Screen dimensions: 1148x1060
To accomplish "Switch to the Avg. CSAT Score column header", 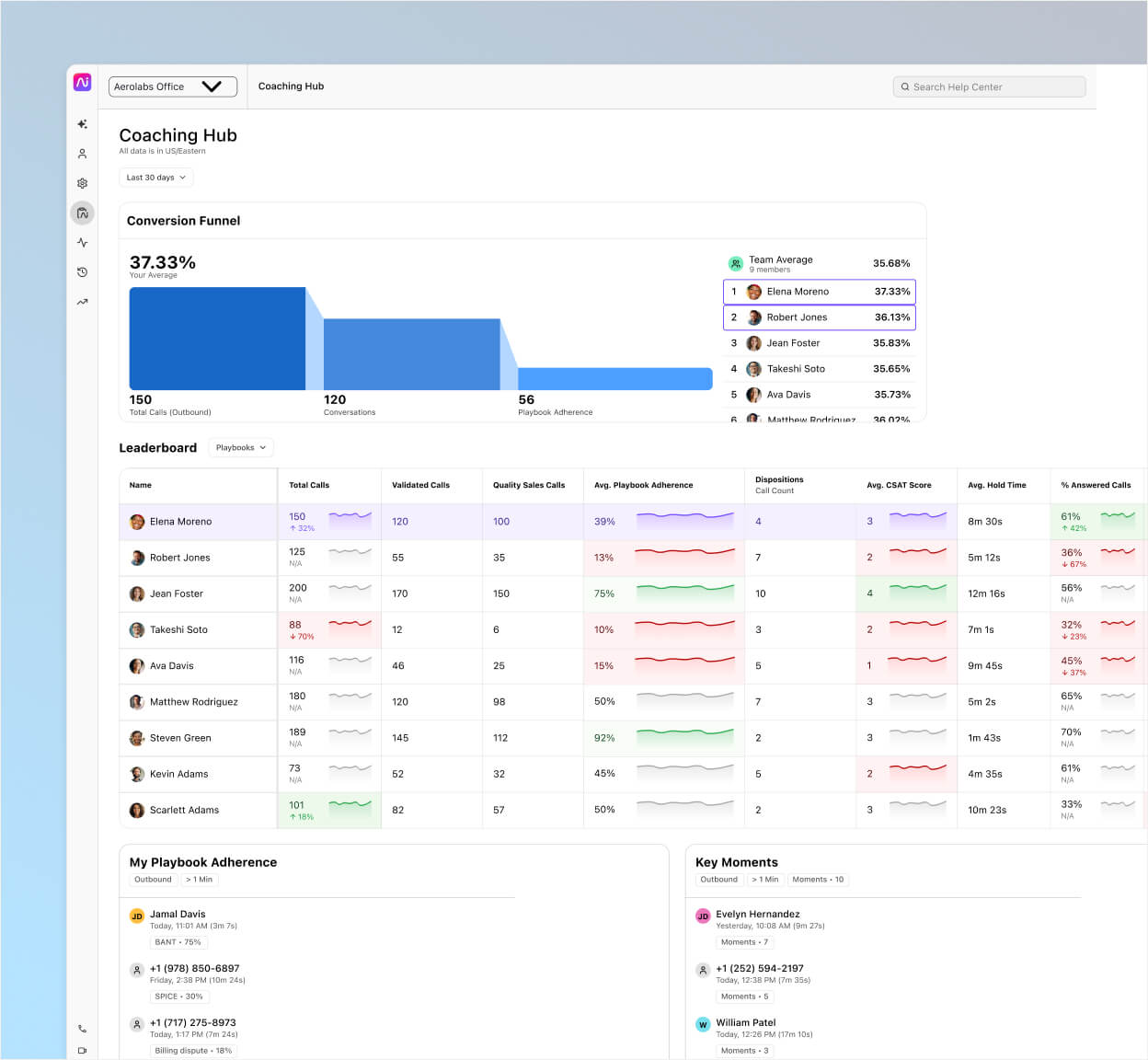I will [899, 485].
